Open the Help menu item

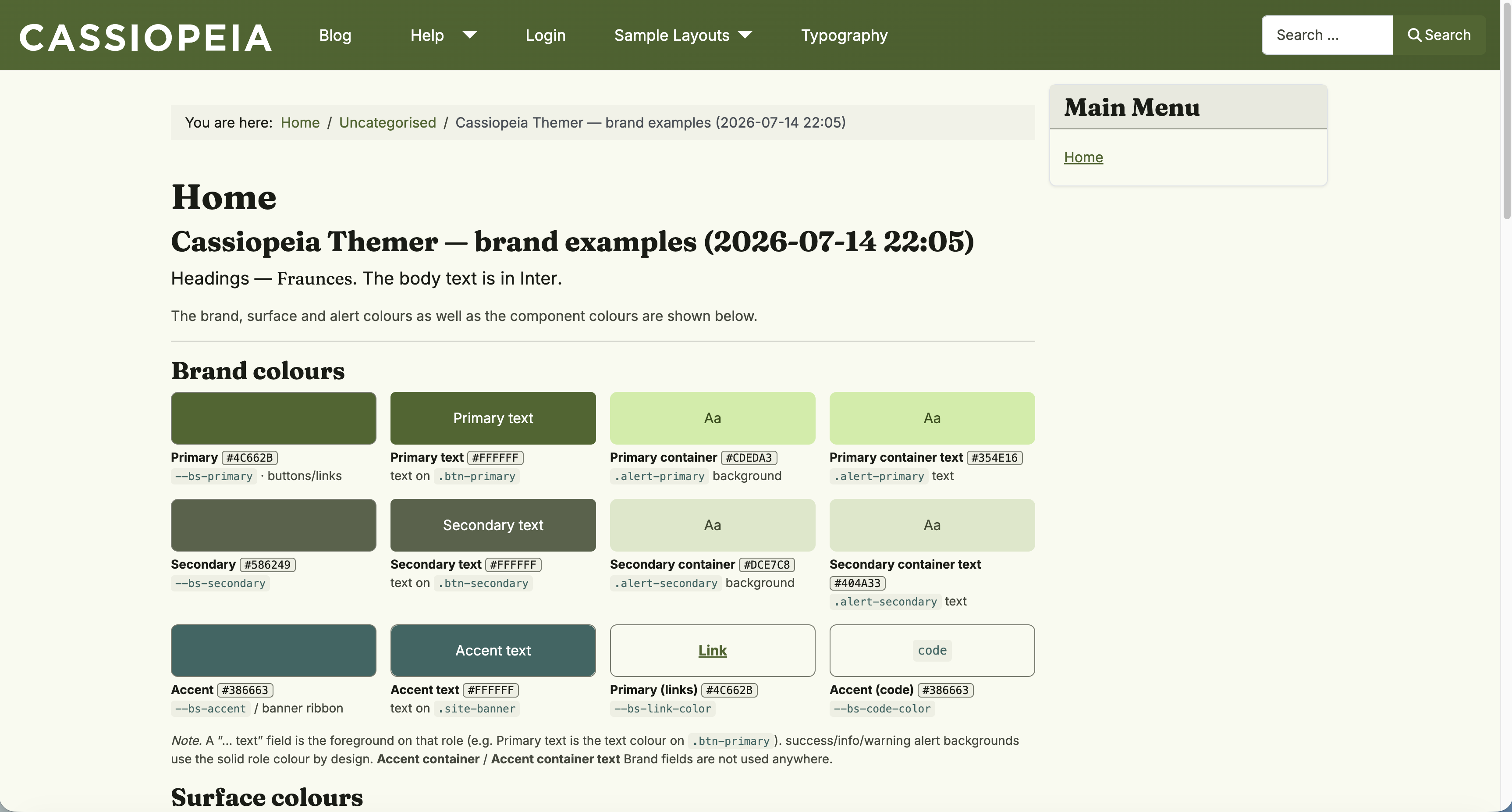pos(427,35)
